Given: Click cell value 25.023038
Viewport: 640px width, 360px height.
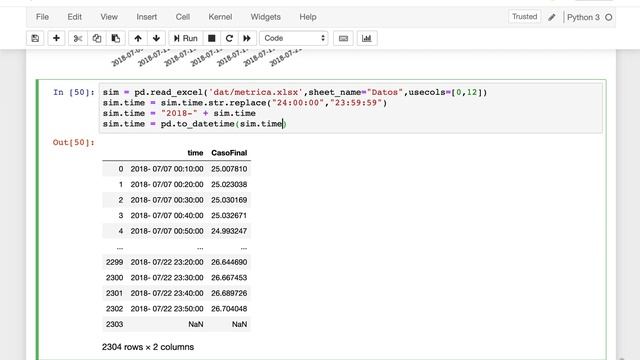Looking at the screenshot, I should coord(229,184).
